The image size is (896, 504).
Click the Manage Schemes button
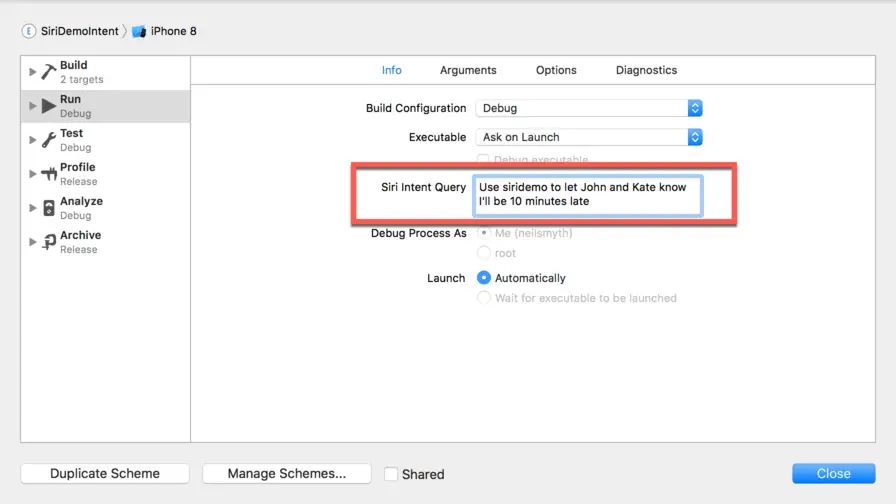pos(286,474)
